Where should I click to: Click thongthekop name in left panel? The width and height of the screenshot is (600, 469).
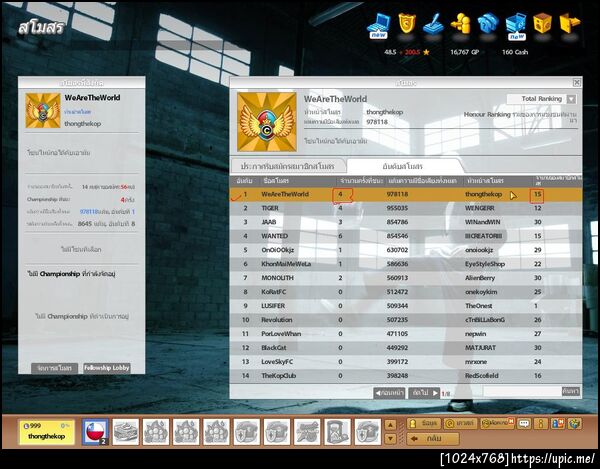point(83,124)
